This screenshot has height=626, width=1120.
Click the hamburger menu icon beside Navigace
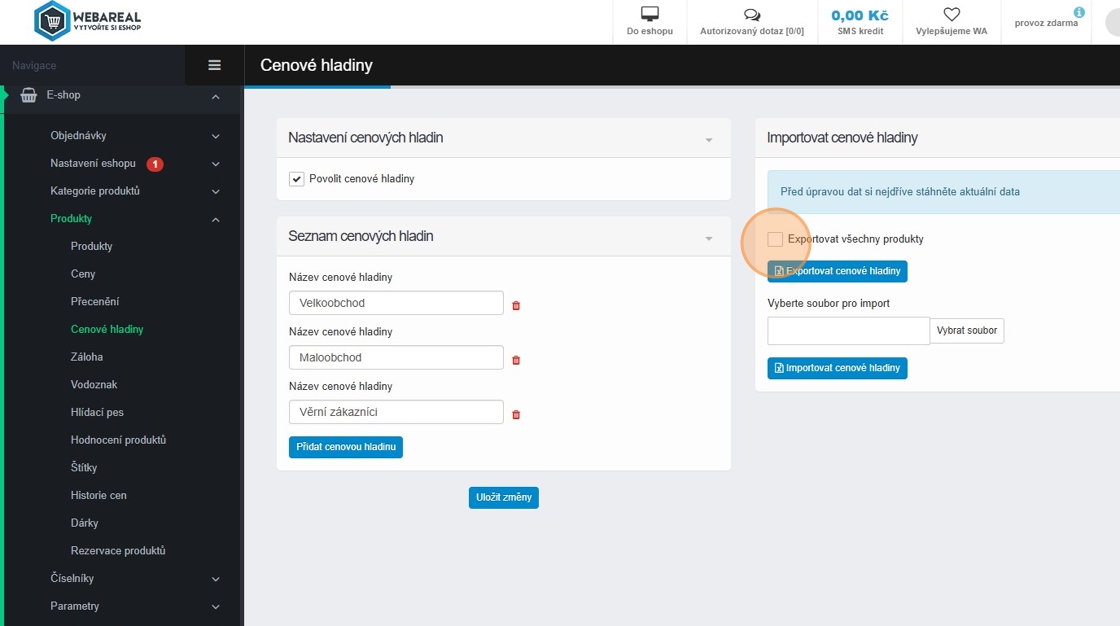[214, 65]
